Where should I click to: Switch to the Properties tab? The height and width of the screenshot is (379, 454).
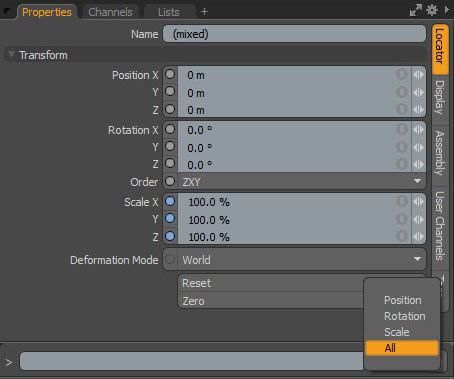pyautogui.click(x=47, y=12)
